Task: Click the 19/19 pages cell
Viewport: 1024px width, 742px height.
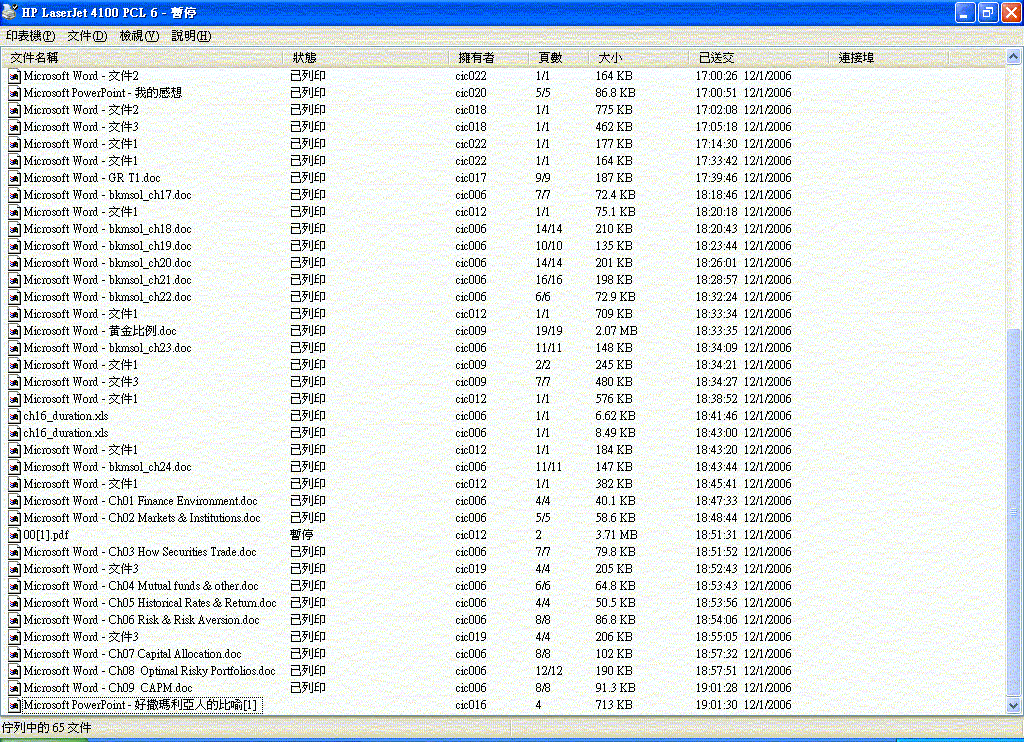Action: click(x=549, y=331)
